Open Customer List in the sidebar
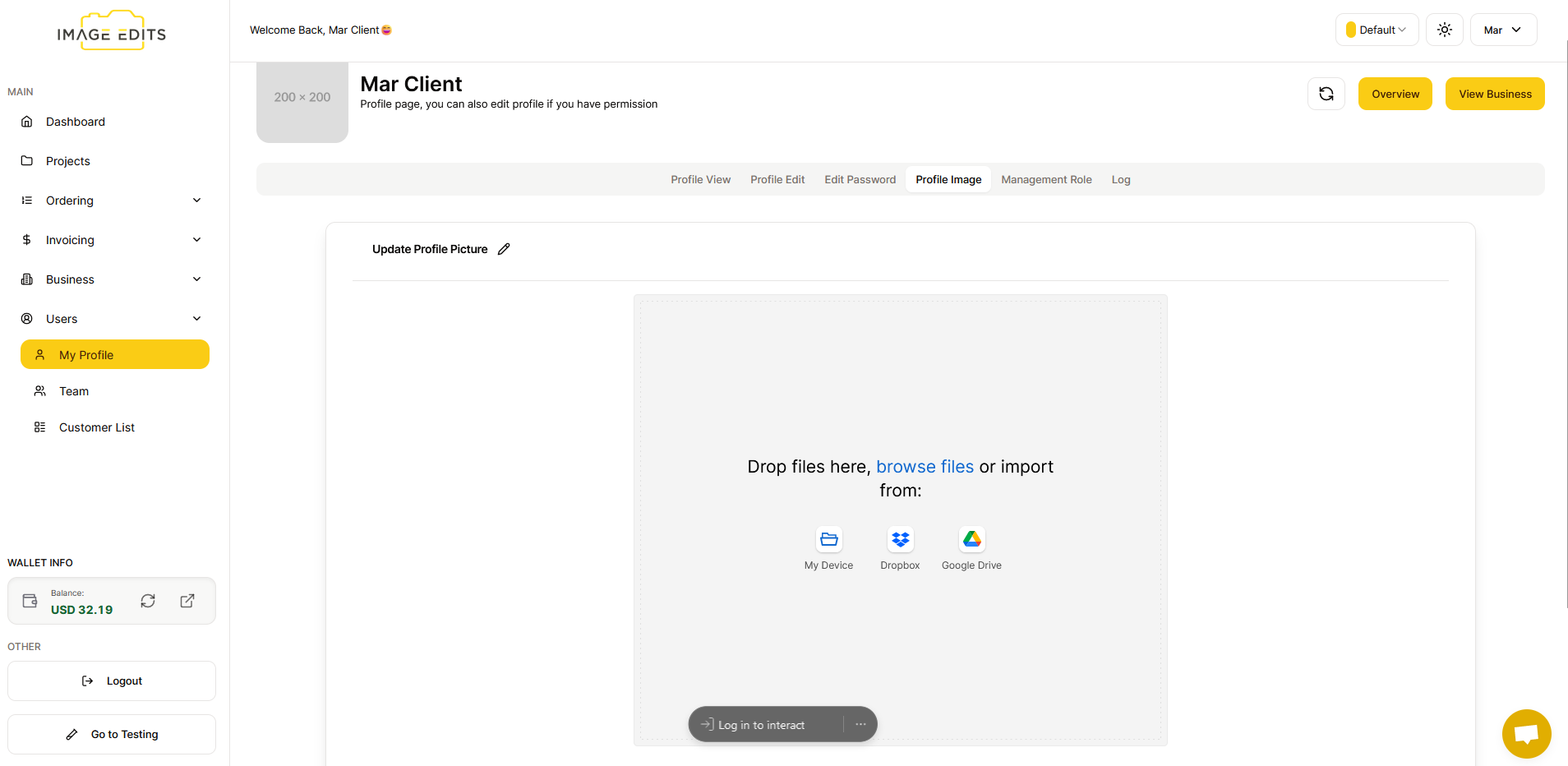 (x=96, y=427)
